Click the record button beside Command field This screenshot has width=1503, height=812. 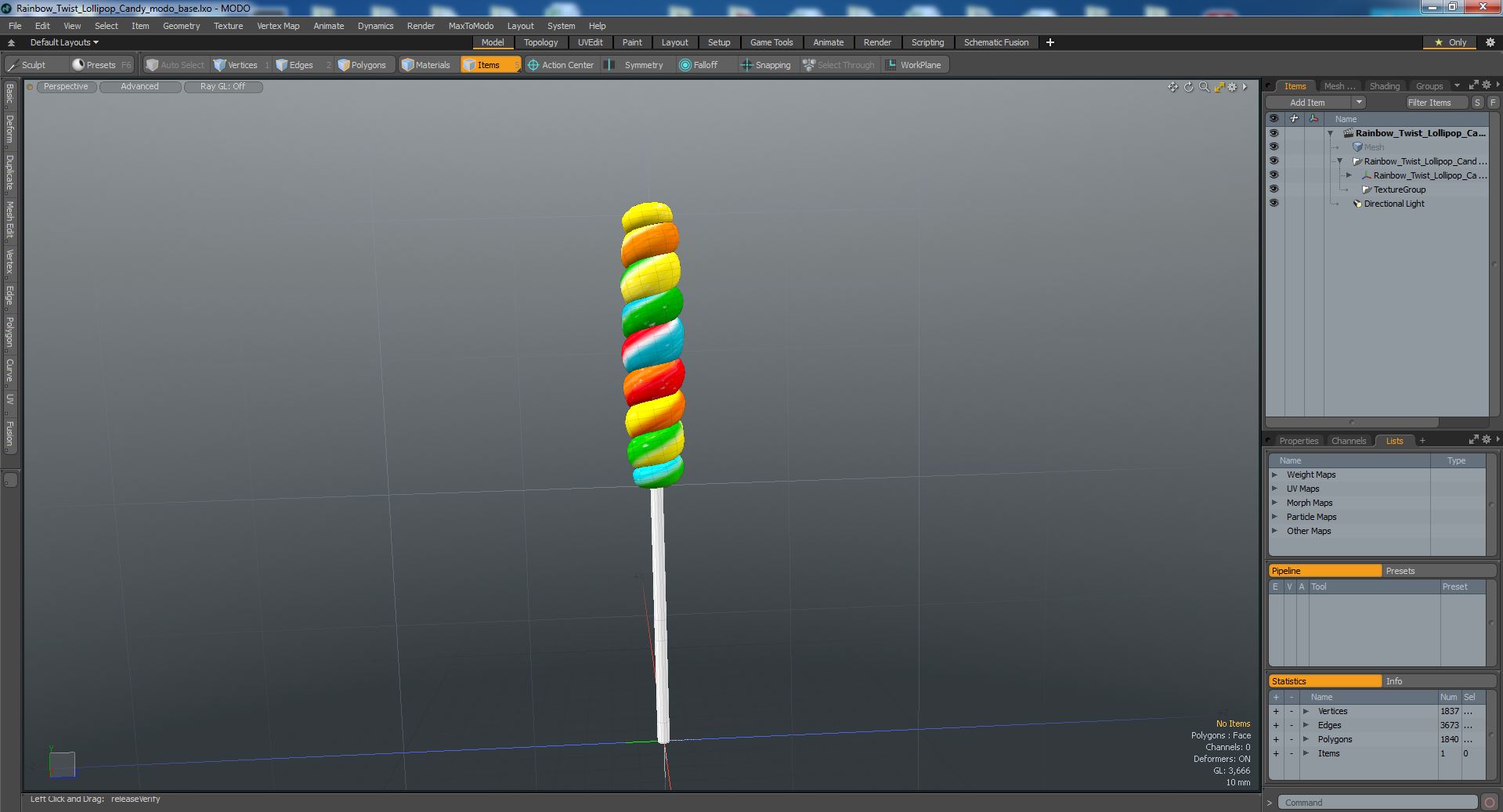click(x=1490, y=803)
